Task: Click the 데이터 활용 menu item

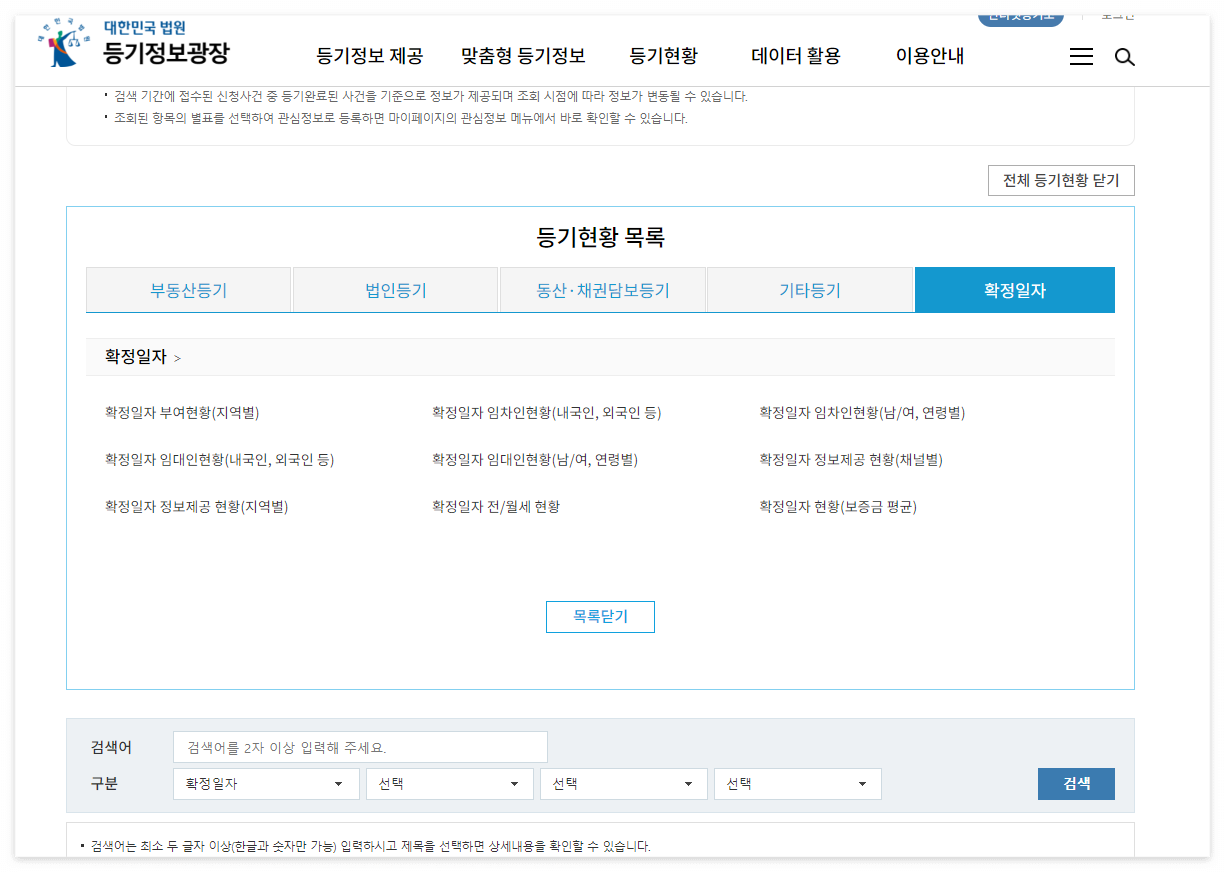Action: tap(795, 57)
